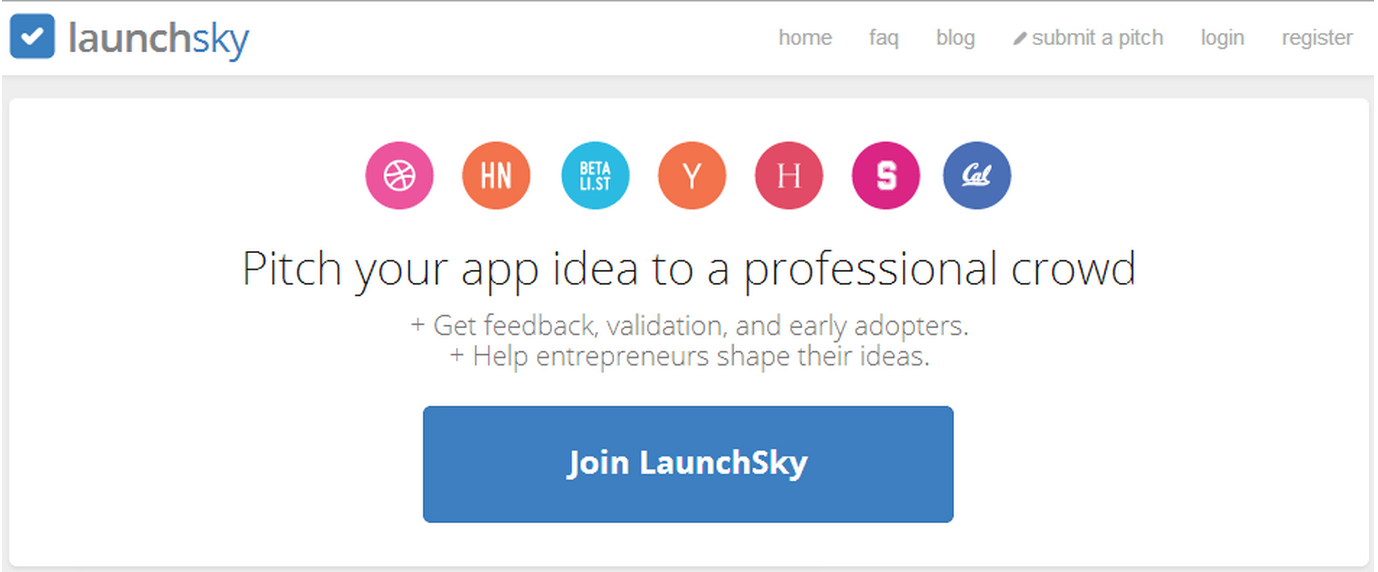The width and height of the screenshot is (1378, 572).
Task: Open the faq page link
Action: (884, 38)
